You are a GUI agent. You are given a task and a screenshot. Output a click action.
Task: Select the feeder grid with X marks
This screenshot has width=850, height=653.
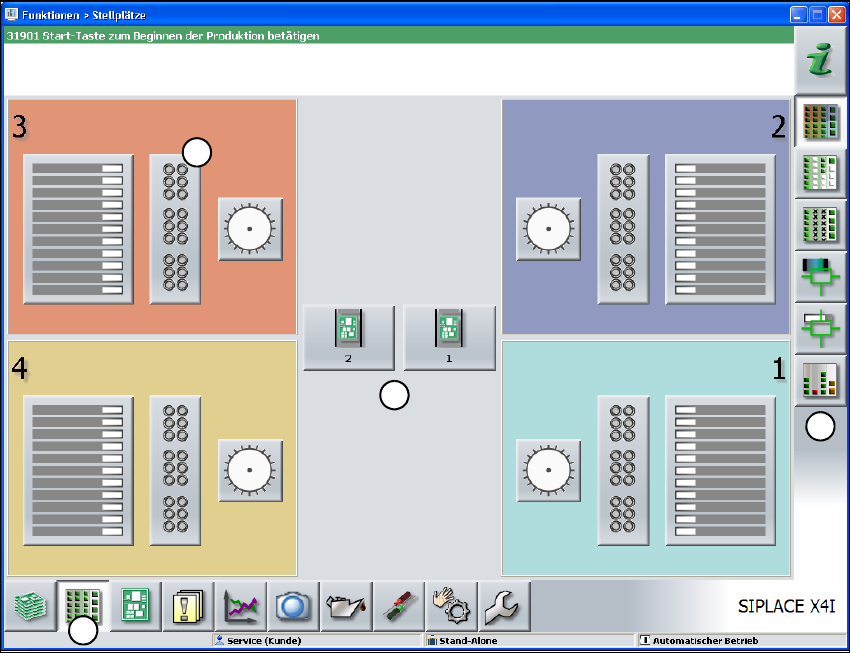point(820,224)
